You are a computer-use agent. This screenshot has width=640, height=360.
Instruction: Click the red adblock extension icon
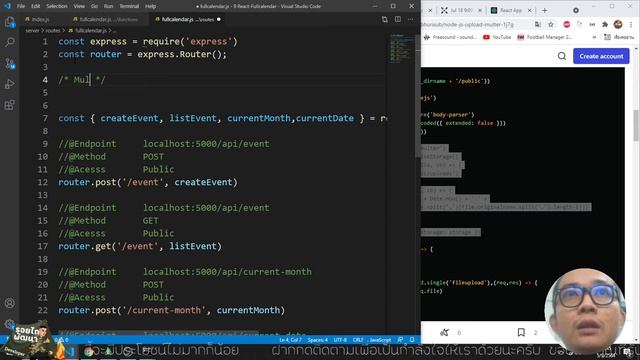tap(567, 24)
